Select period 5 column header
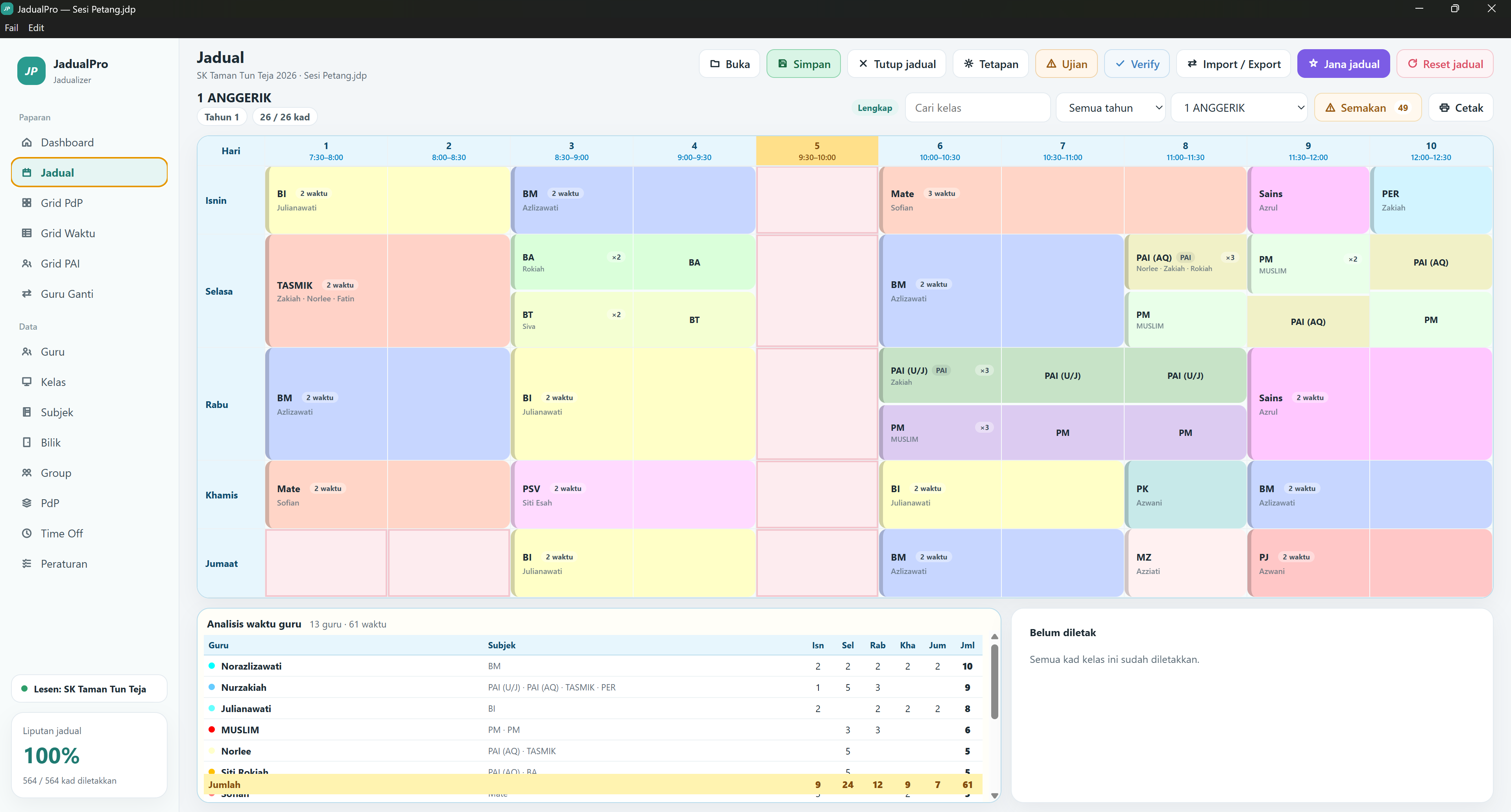Image resolution: width=1511 pixels, height=812 pixels. point(816,151)
